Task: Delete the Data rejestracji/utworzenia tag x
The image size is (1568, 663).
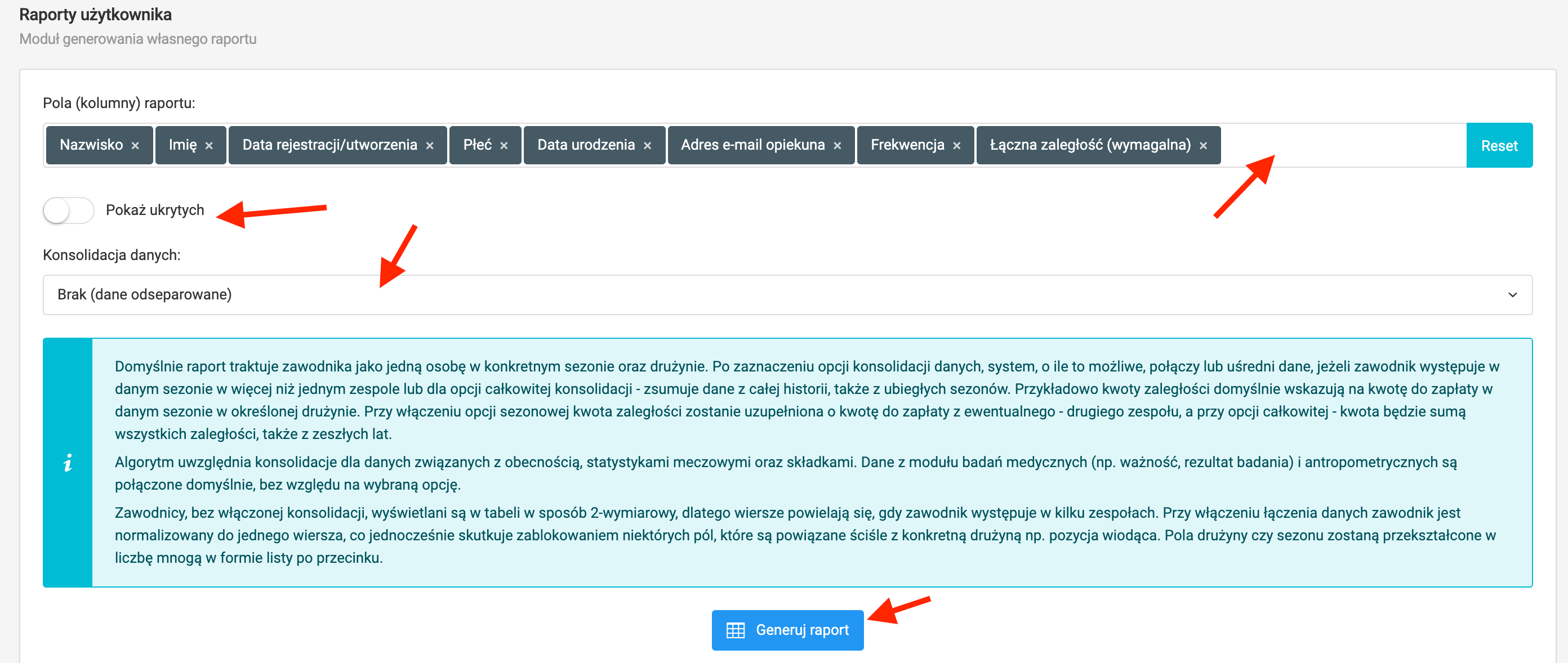Action: 430,146
